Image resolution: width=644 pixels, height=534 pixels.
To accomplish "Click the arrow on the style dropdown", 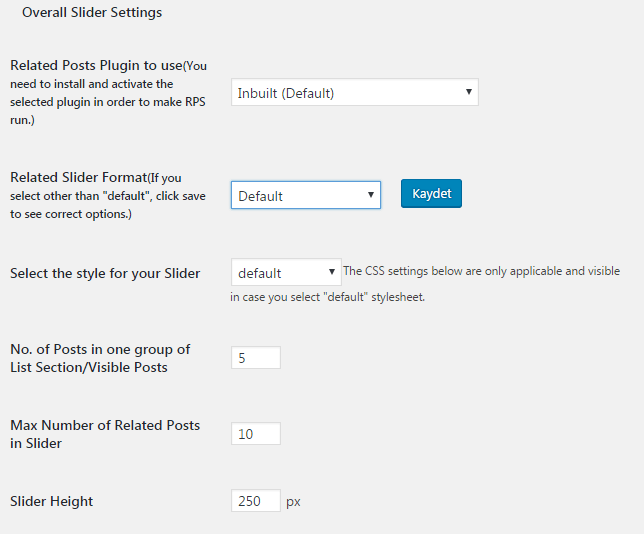I will pos(332,273).
